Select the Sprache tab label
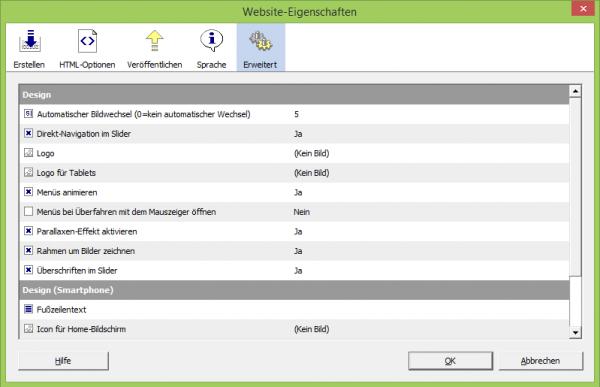The width and height of the screenshot is (600, 387). point(211,65)
